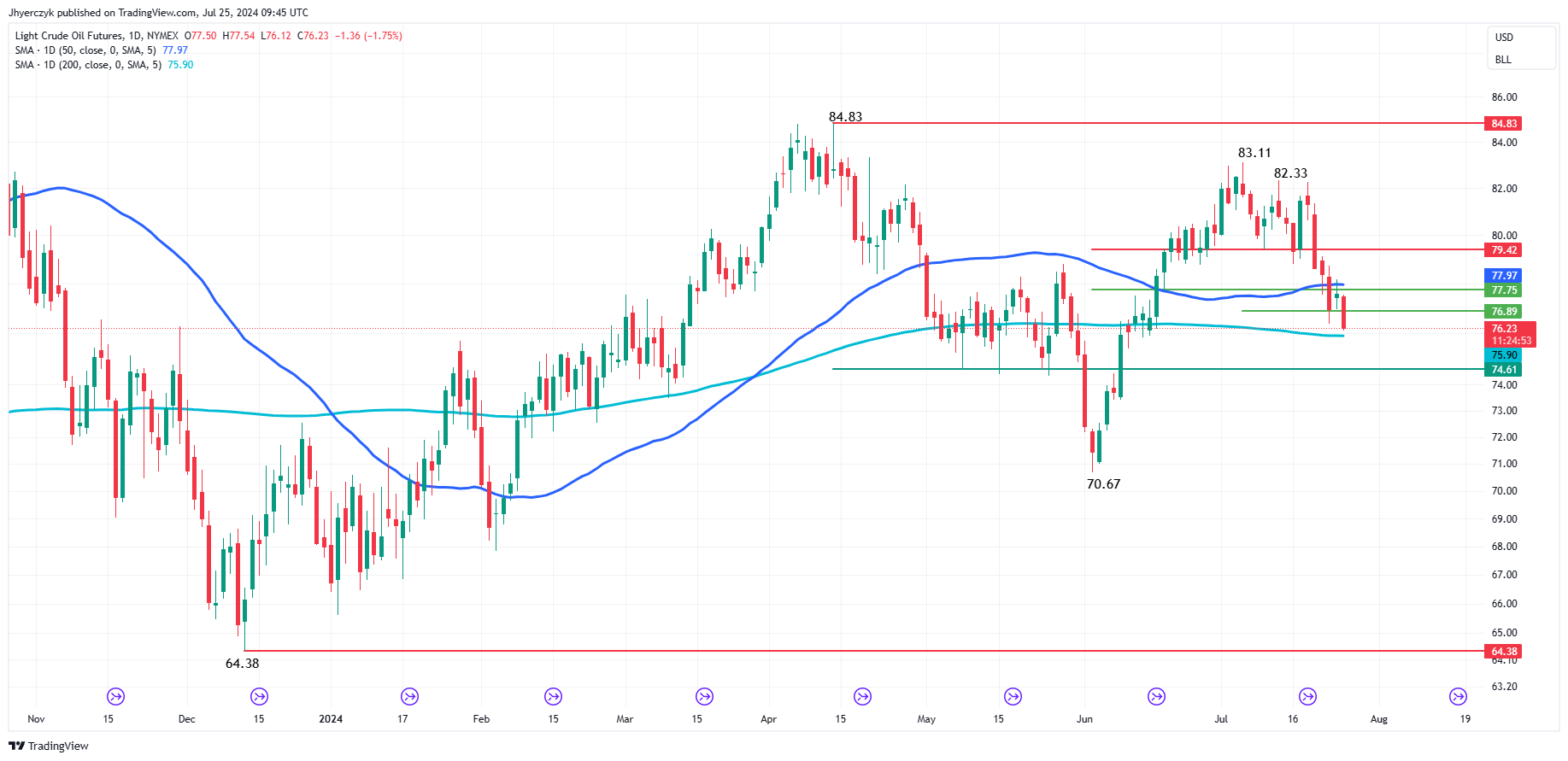This screenshot has width=1568, height=761.
Task: Click the blue 77.97 SMA price tag
Action: (1504, 275)
